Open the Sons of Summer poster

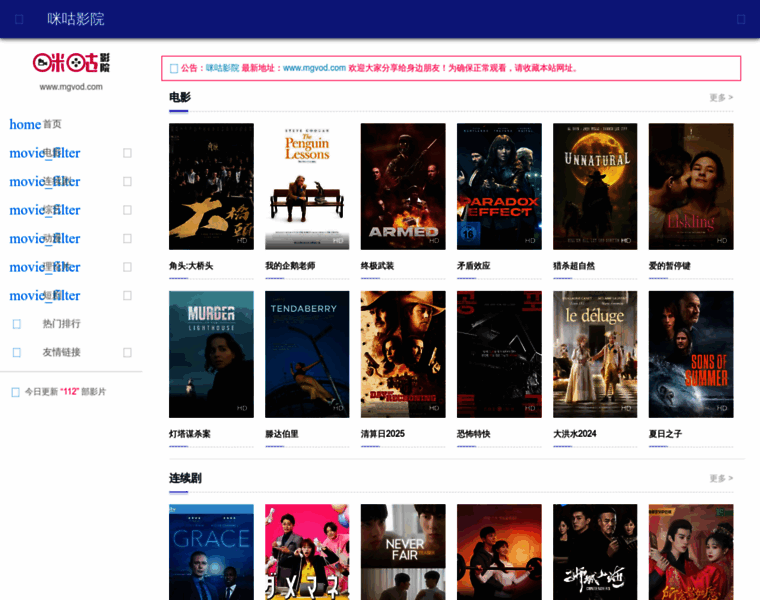pos(691,354)
